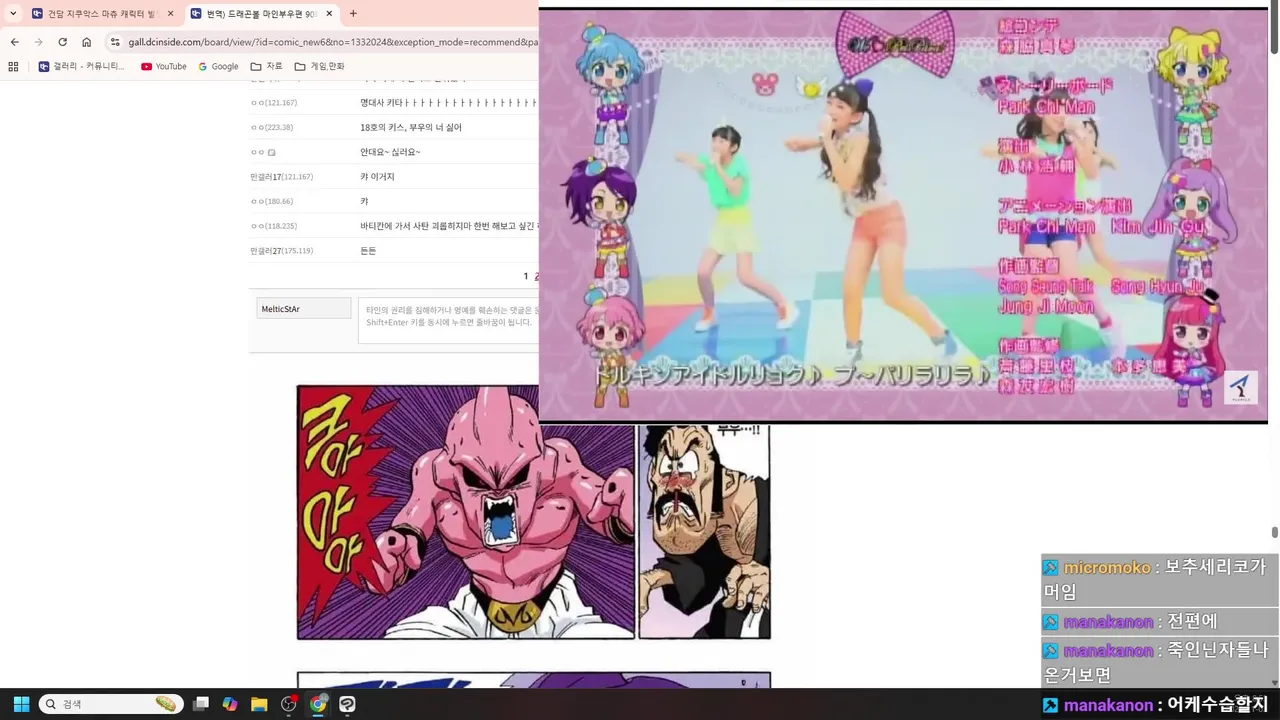This screenshot has height=720, width=1280.
Task: Open Task View on taskbar
Action: (x=201, y=704)
